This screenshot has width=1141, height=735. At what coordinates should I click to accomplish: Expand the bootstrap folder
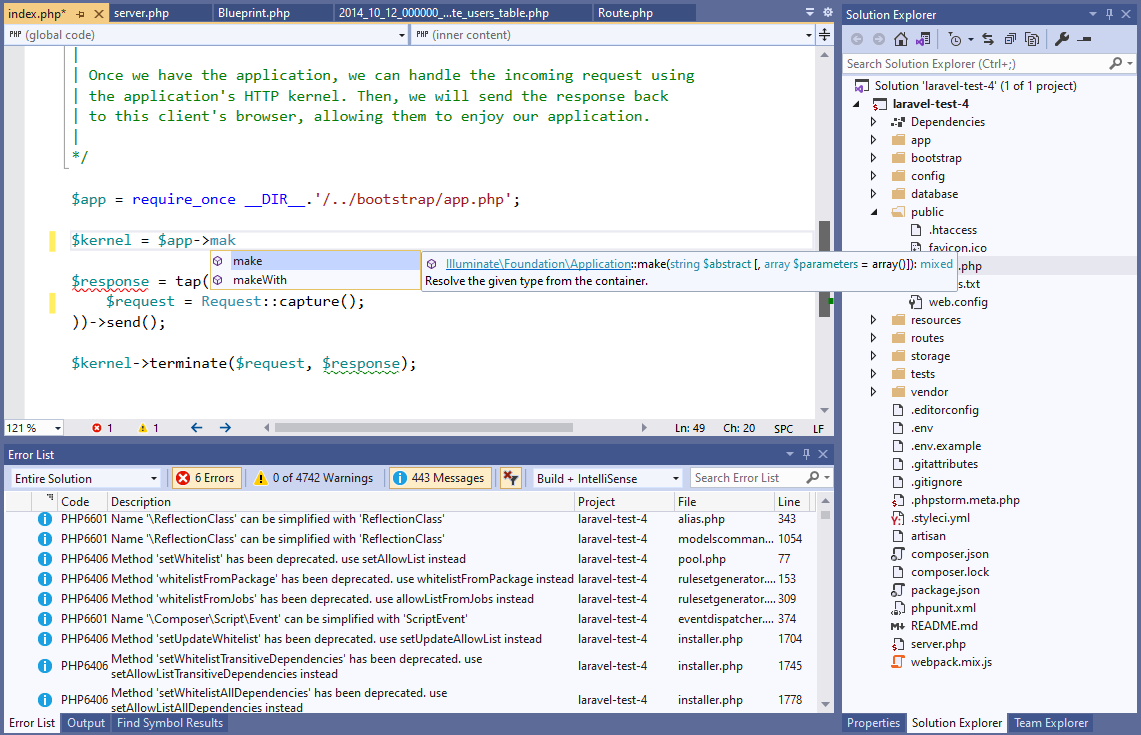click(x=874, y=158)
